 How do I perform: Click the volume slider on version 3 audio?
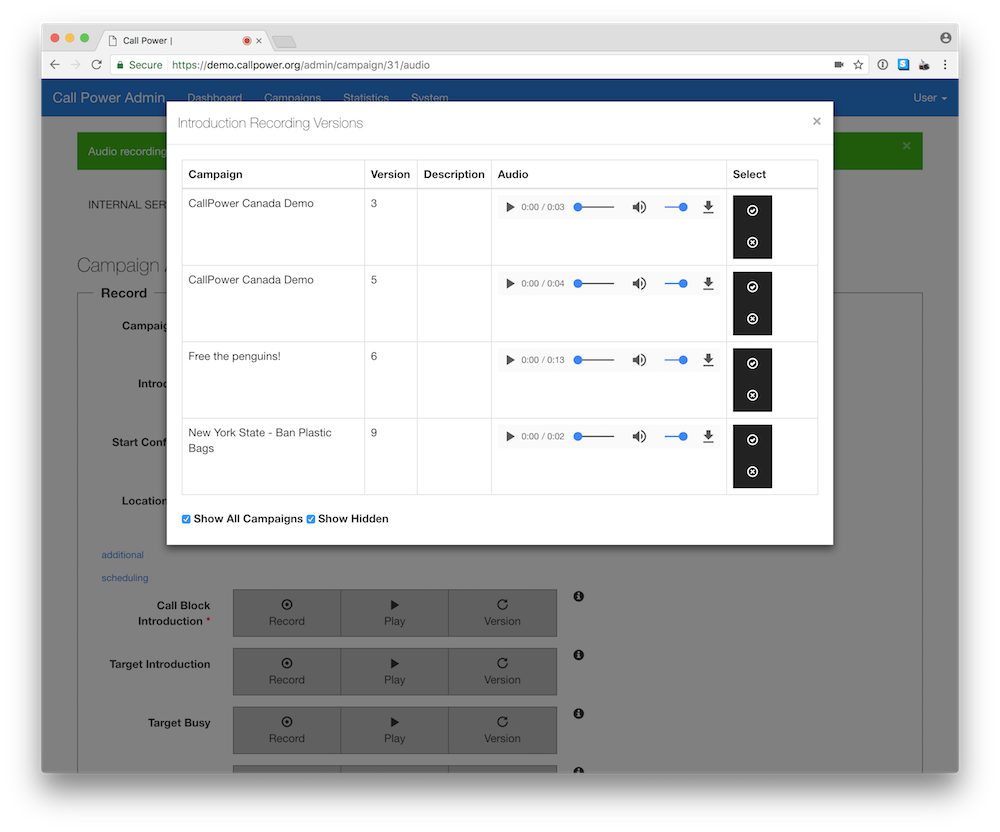click(x=675, y=207)
